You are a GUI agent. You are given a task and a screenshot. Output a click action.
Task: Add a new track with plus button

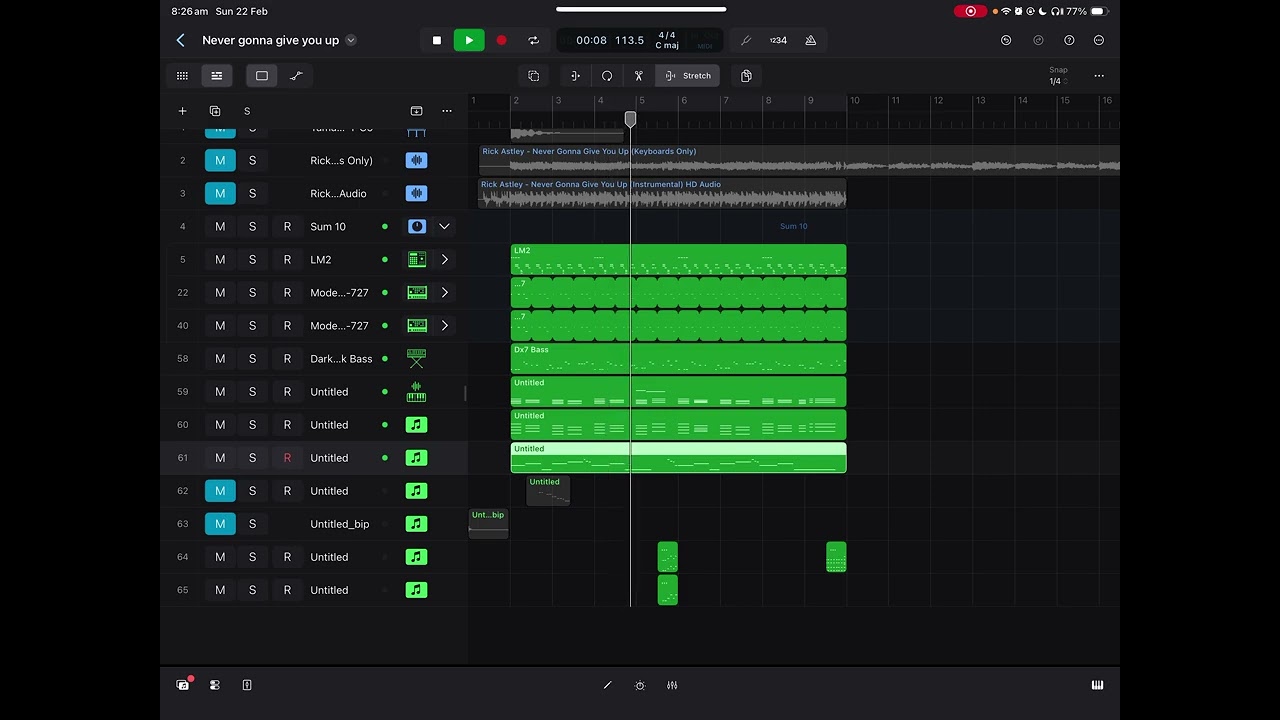(x=182, y=111)
